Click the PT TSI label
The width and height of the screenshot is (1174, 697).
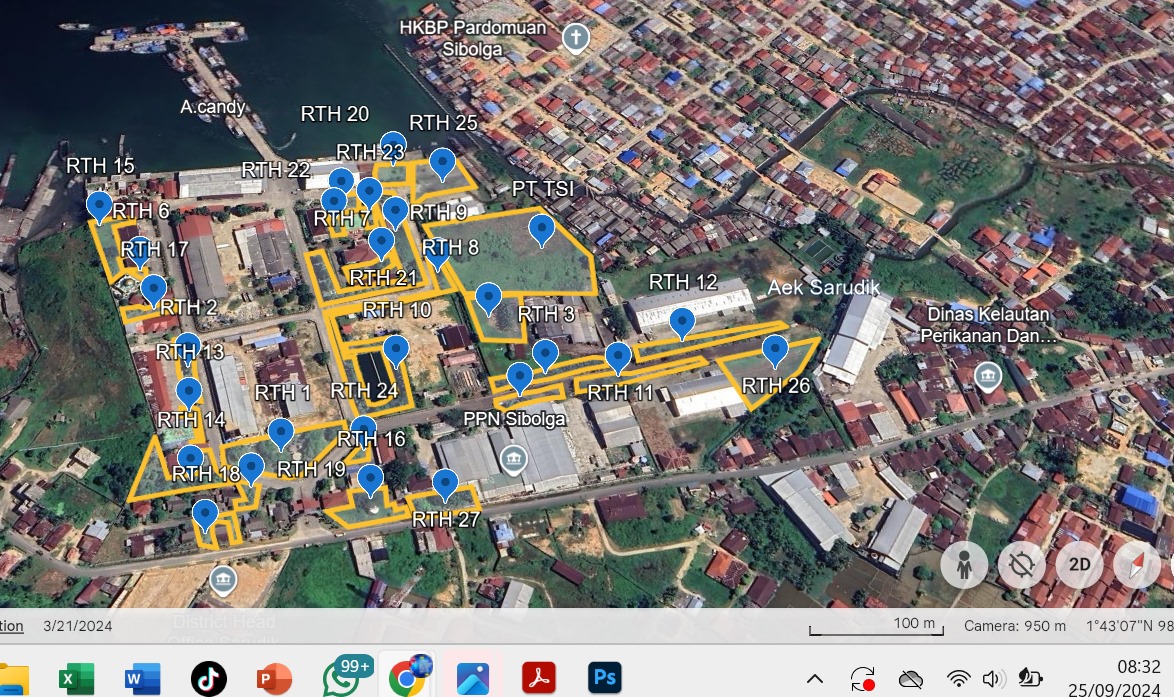[543, 189]
